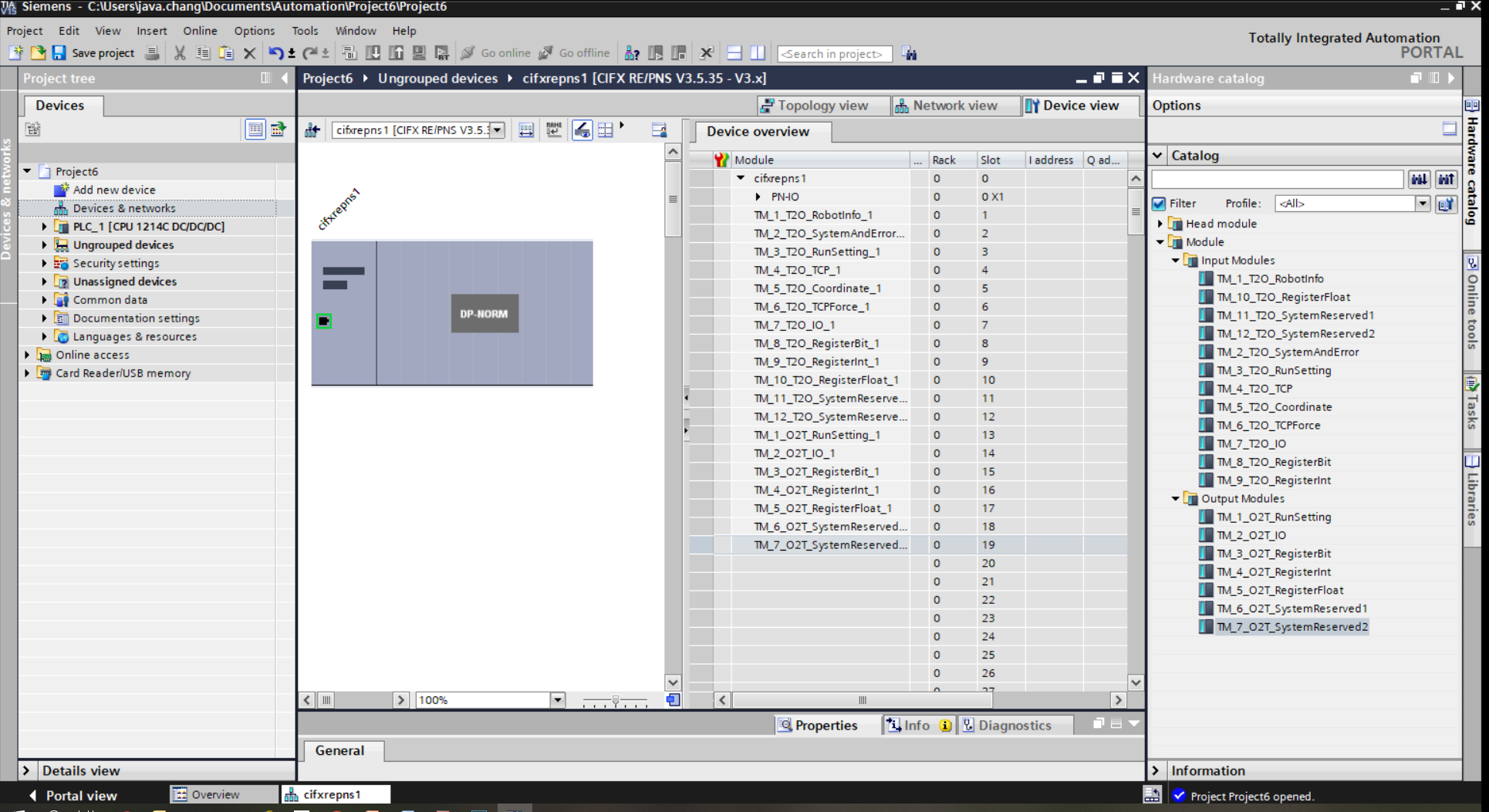Click the Delete X icon in toolbar
This screenshot has width=1489, height=812.
tap(249, 53)
